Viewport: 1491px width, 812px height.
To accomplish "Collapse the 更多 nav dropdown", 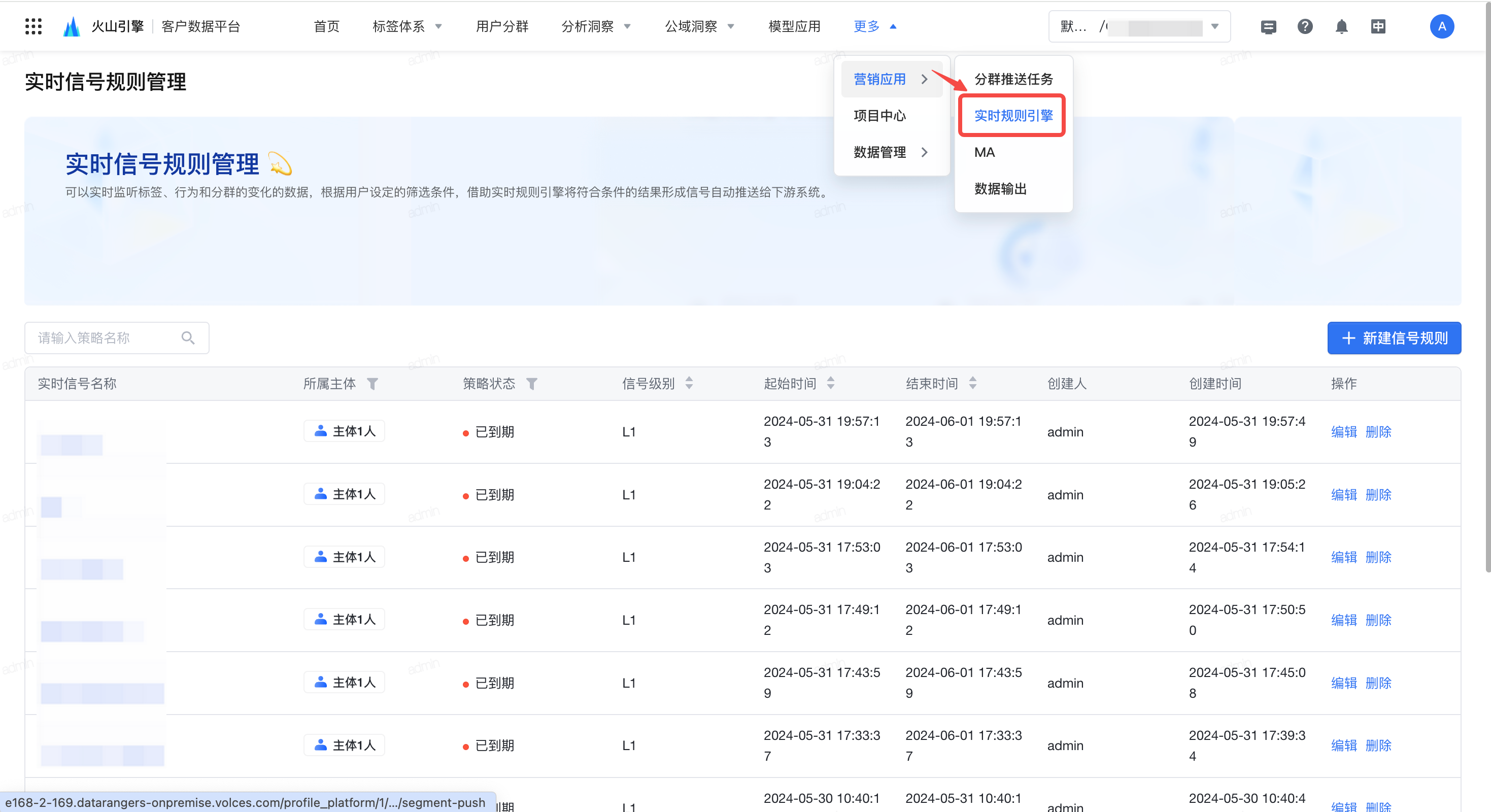I will click(874, 26).
